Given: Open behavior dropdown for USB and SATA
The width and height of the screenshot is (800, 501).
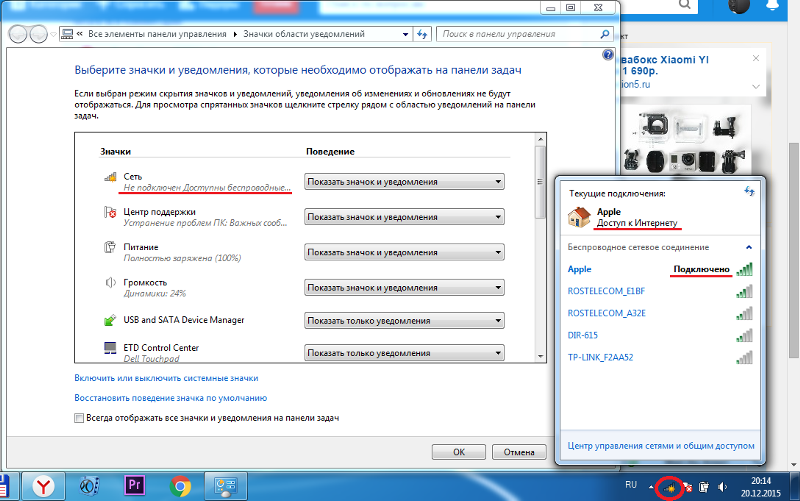Looking at the screenshot, I should (404, 321).
